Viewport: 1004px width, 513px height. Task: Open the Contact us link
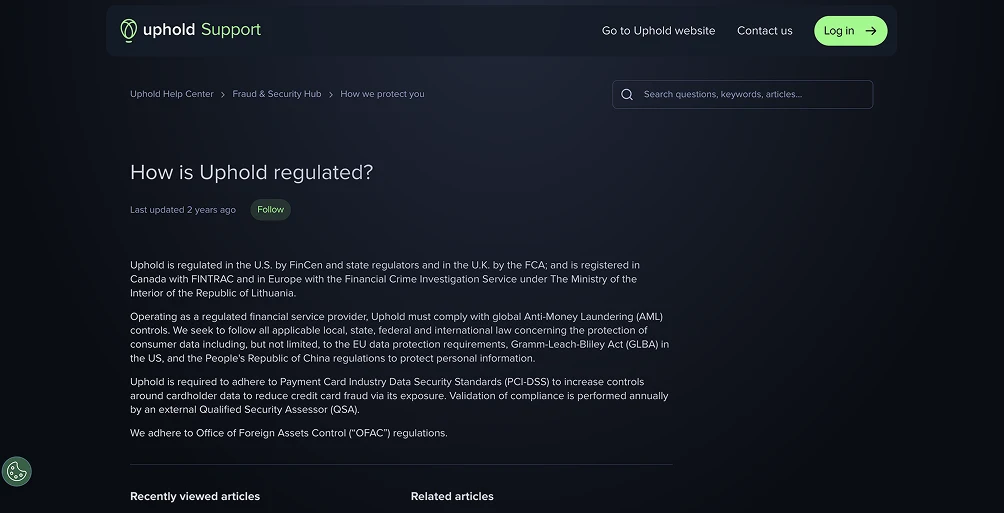[765, 31]
